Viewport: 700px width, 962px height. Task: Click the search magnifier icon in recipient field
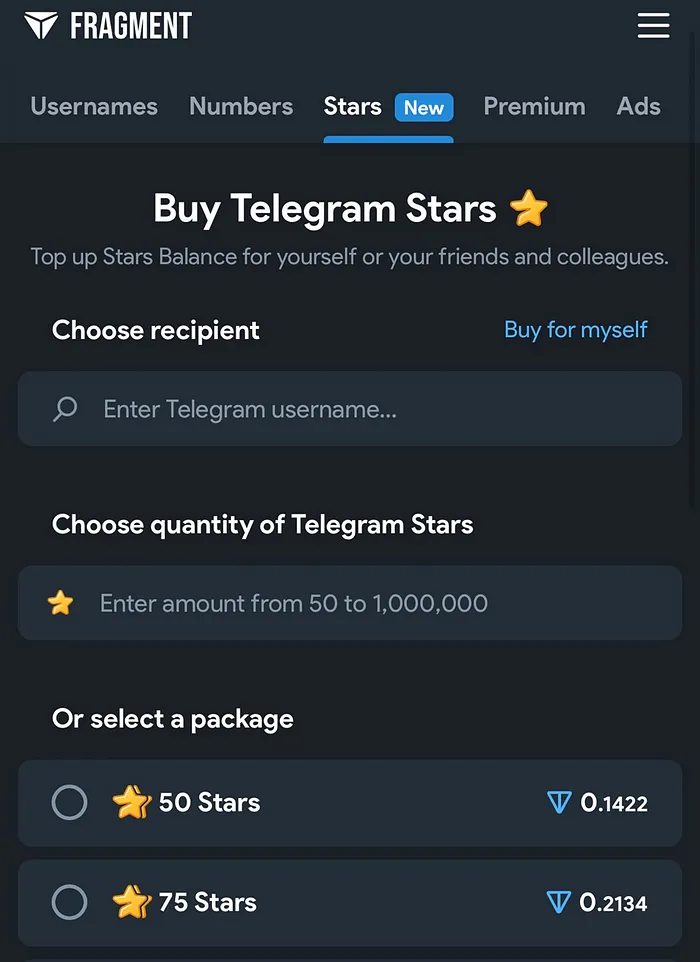point(65,409)
